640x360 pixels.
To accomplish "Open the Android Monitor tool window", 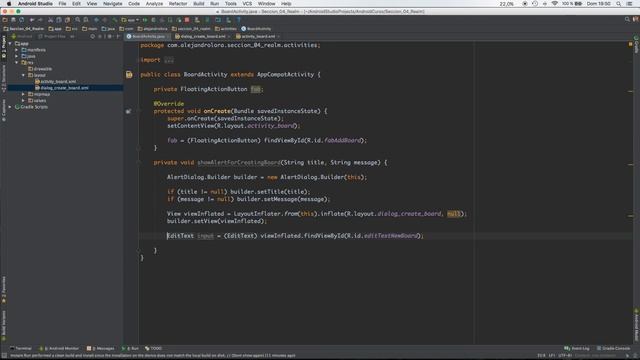I will click(x=59, y=348).
